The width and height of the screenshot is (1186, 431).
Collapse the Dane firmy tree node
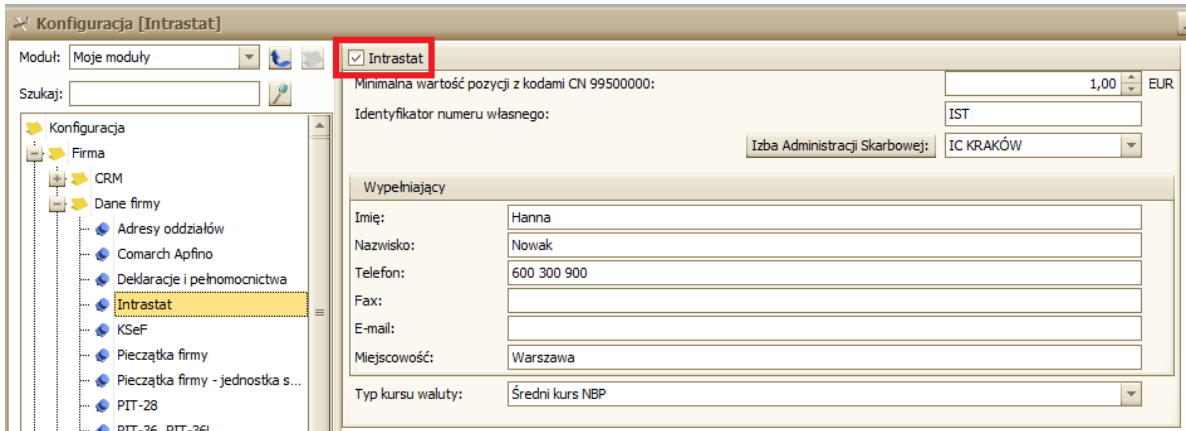pyautogui.click(x=58, y=204)
